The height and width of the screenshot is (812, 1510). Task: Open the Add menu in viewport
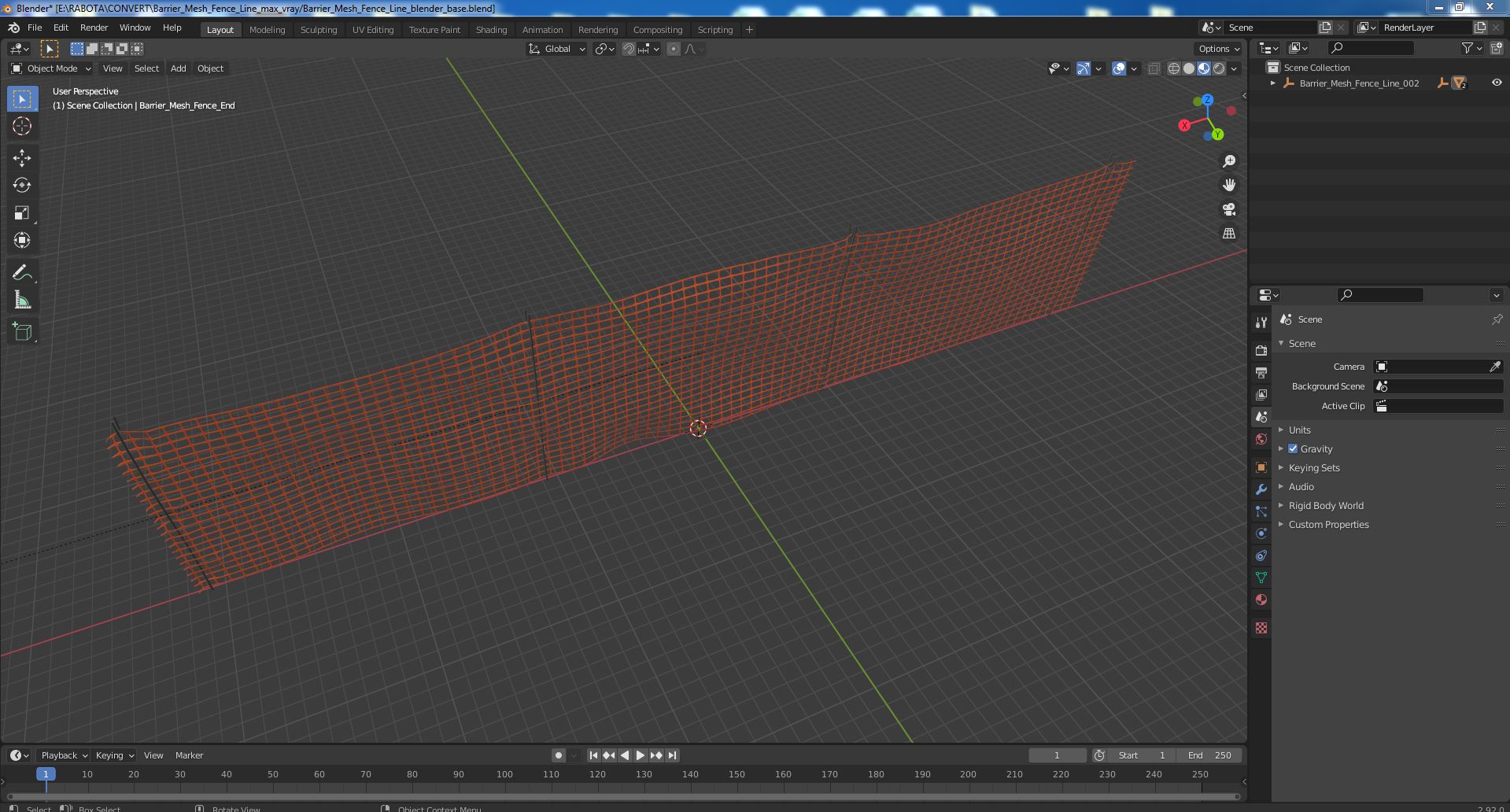179,68
